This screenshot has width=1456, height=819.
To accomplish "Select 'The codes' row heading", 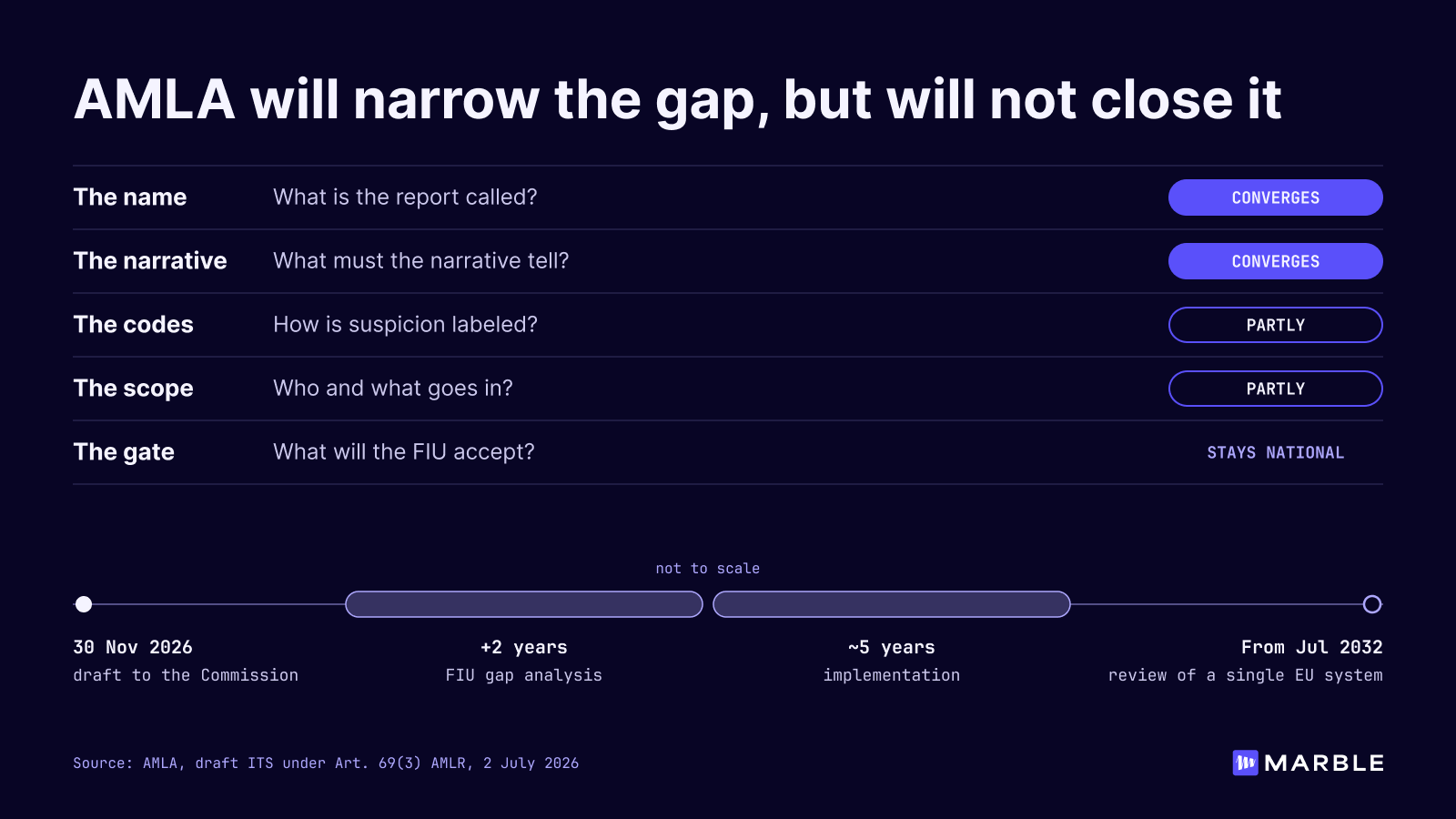I will tap(133, 325).
